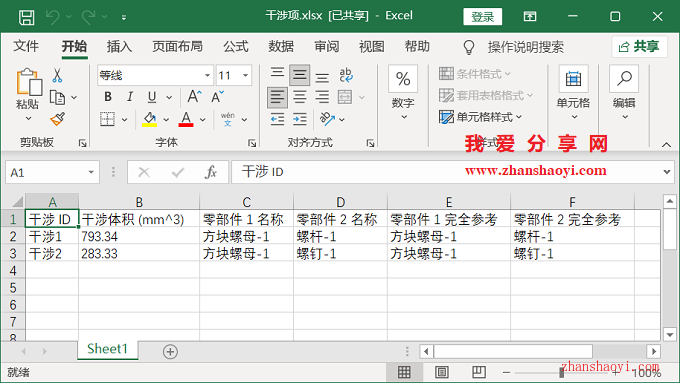This screenshot has width=680, height=383.
Task: Open the 等线 font name dropdown
Action: [x=207, y=75]
